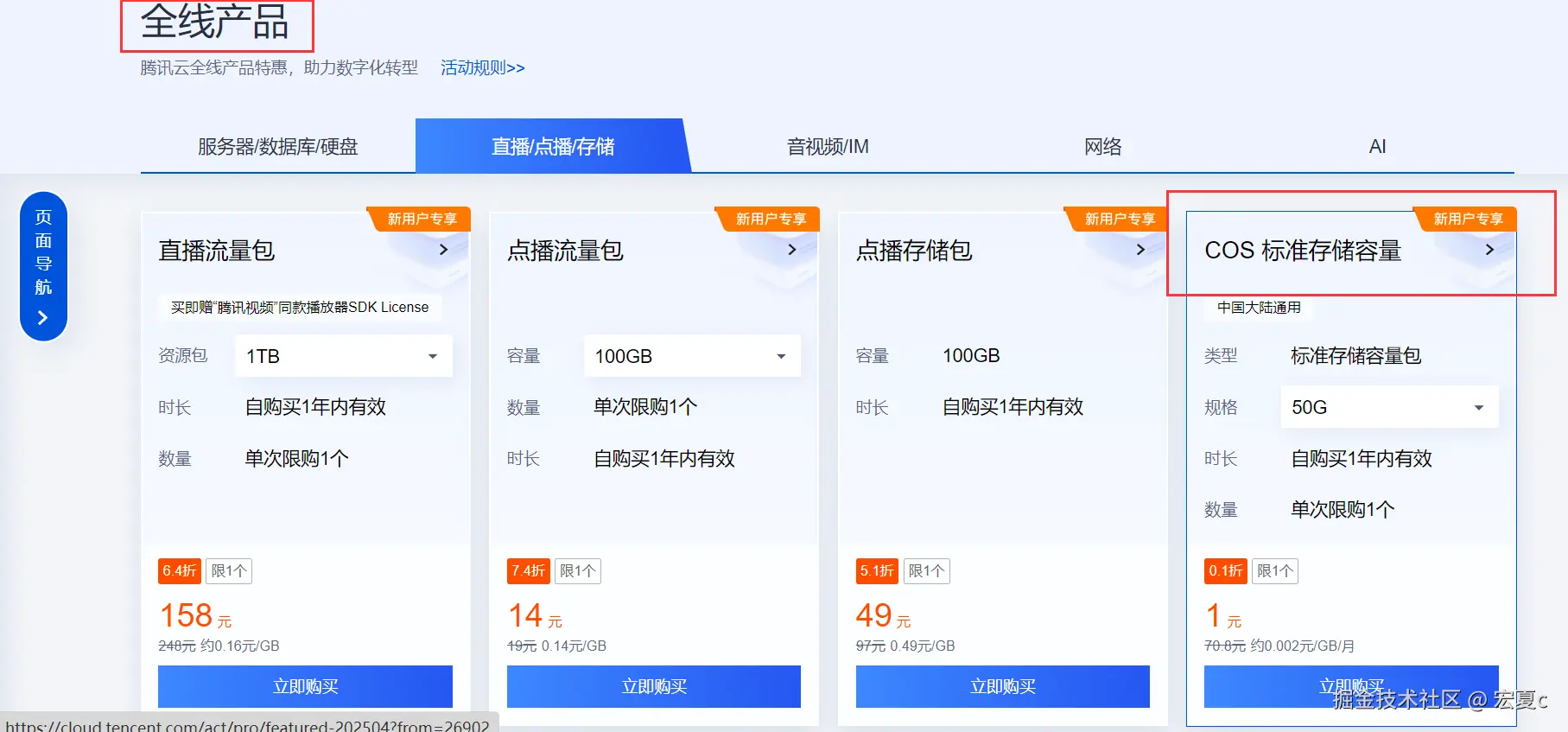Click the 6.4折 discount badge
Viewport: 1568px width, 732px height.
[180, 571]
